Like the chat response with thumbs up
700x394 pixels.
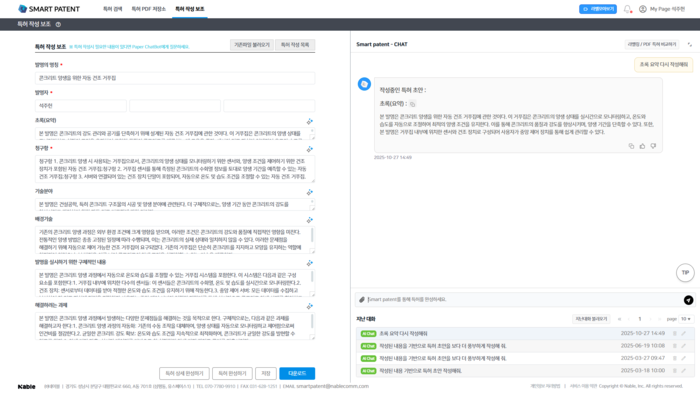pyautogui.click(x=642, y=146)
